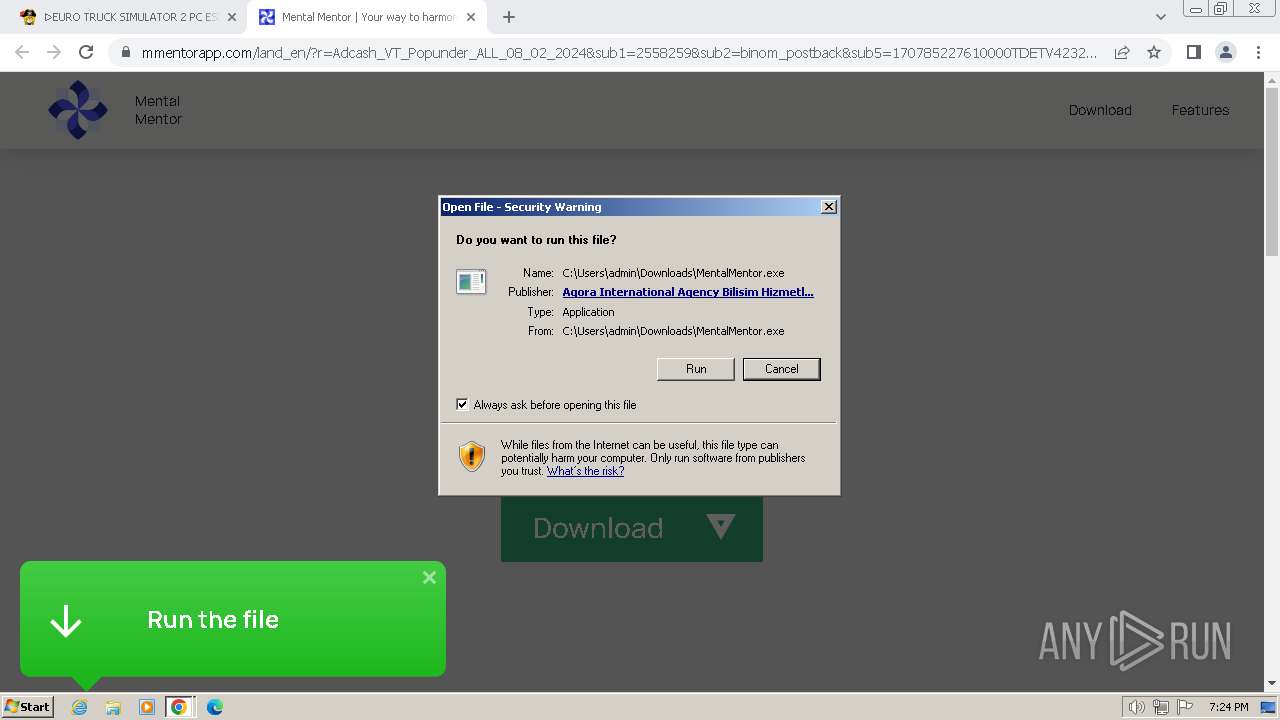Reload the current page

86,52
